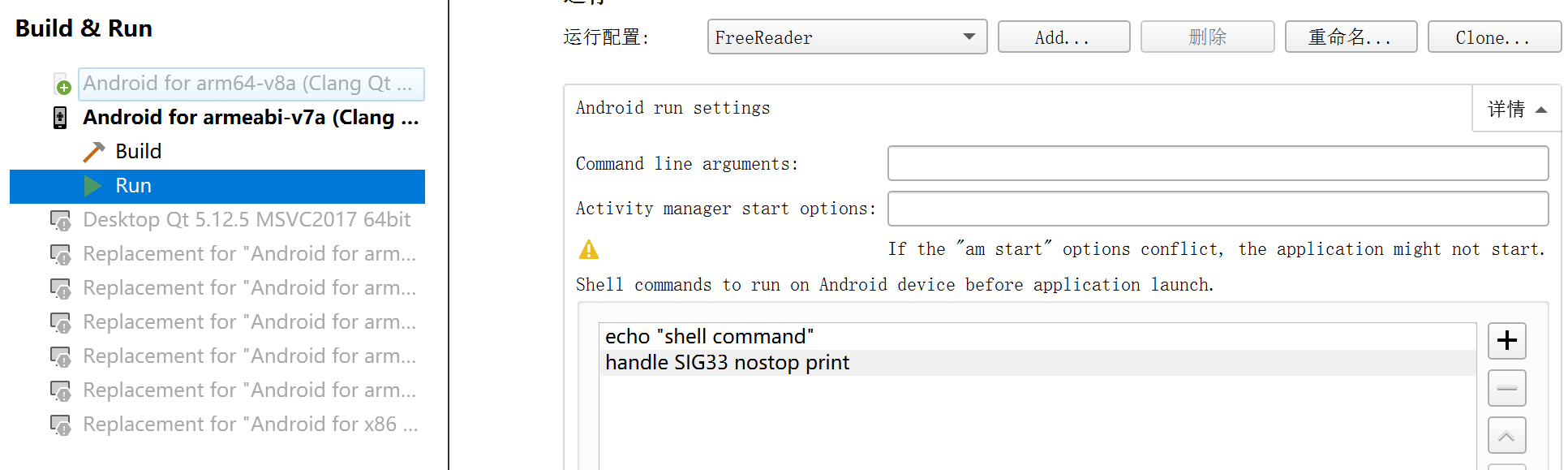
Task: Click the Add... run configuration button
Action: coord(1063,37)
